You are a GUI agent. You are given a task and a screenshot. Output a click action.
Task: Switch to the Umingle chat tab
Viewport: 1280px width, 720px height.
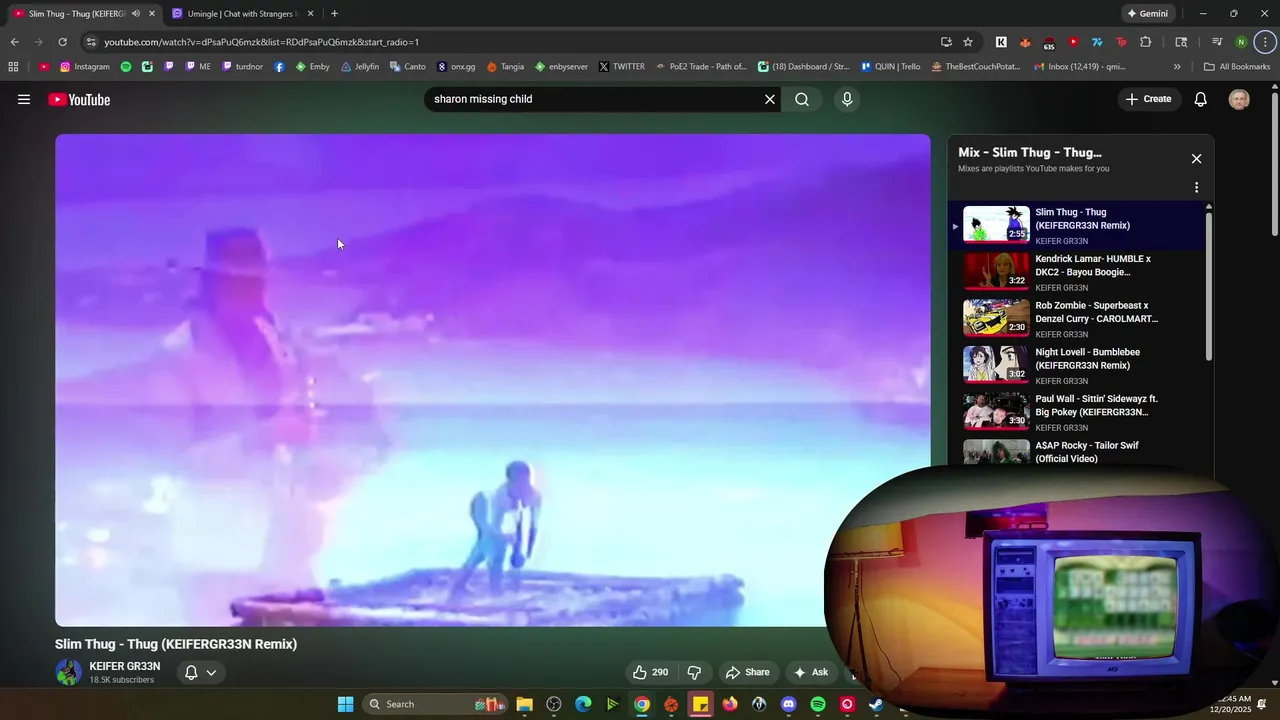(243, 14)
